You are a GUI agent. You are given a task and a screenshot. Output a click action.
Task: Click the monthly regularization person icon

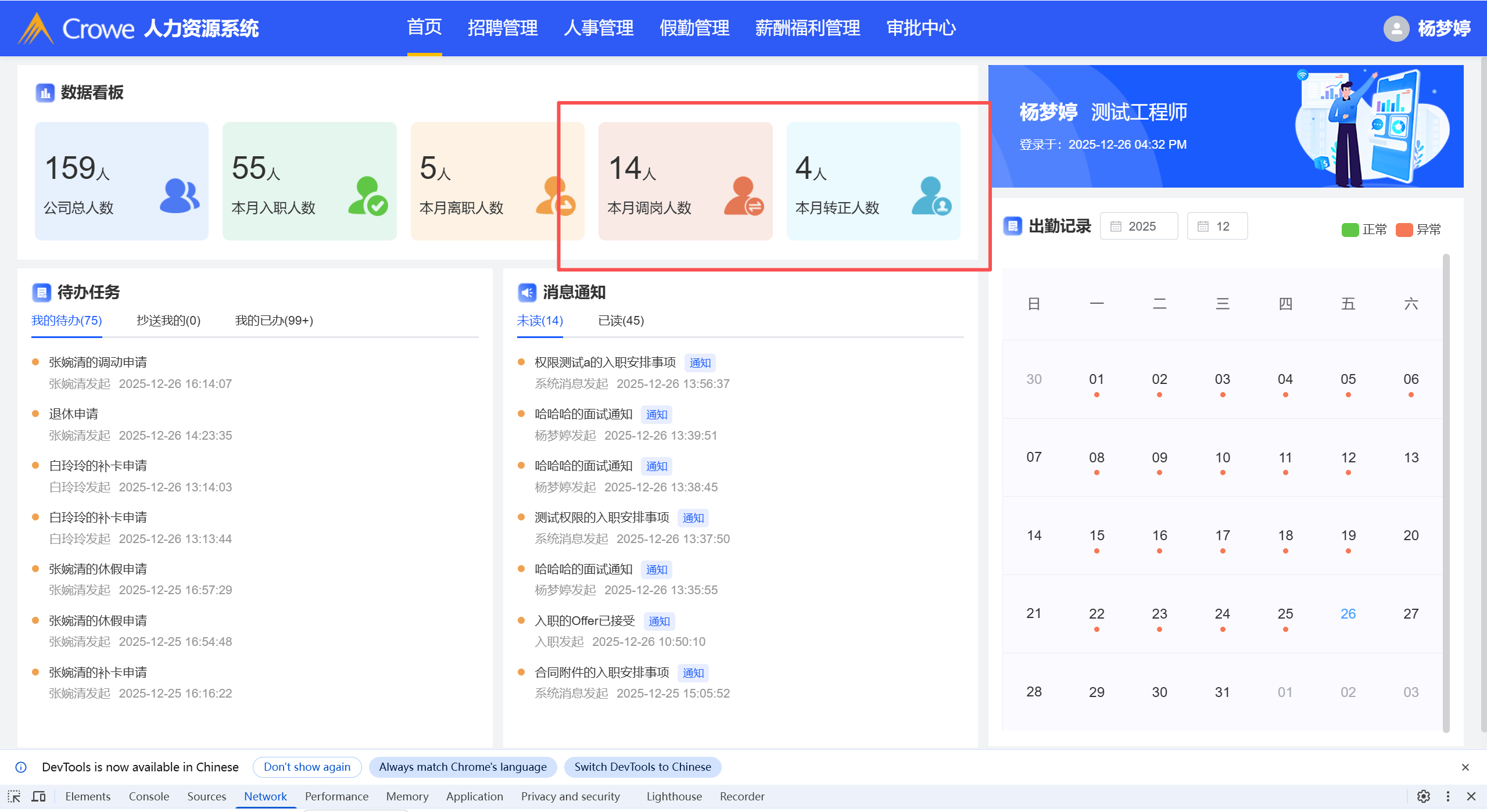931,196
